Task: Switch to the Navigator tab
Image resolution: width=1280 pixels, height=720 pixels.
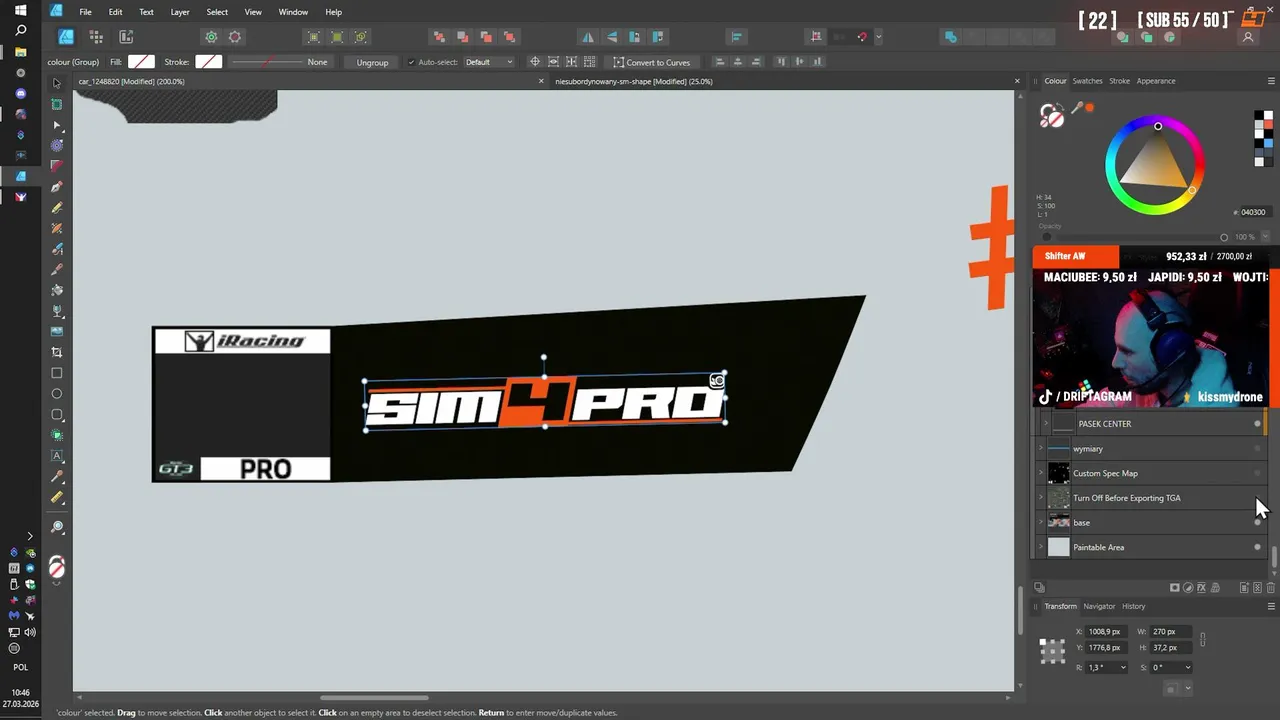Action: pos(1099,606)
